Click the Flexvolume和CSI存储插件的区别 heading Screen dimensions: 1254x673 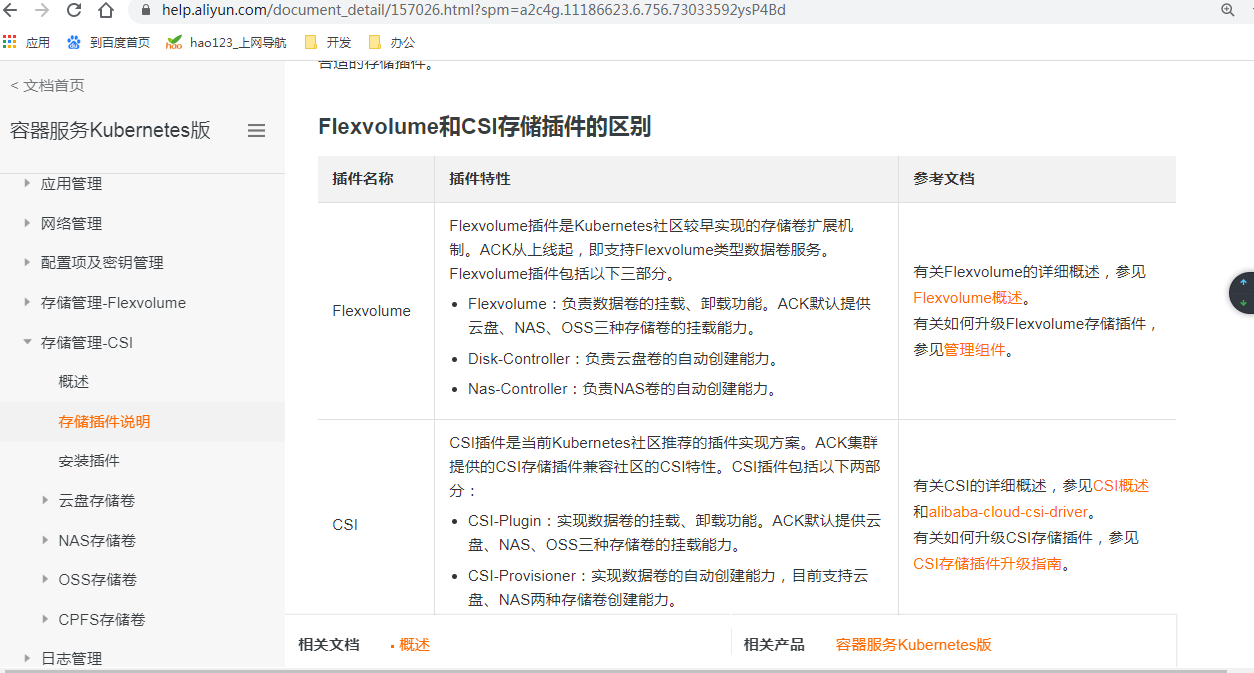point(485,126)
